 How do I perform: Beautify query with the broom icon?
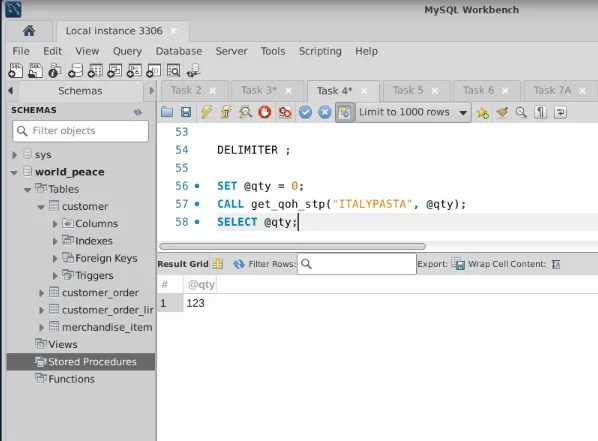click(x=502, y=112)
